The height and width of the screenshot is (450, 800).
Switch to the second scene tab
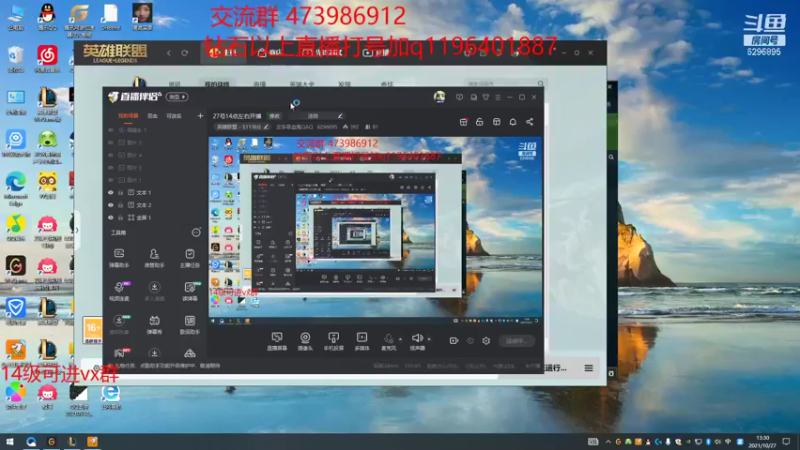click(x=153, y=116)
